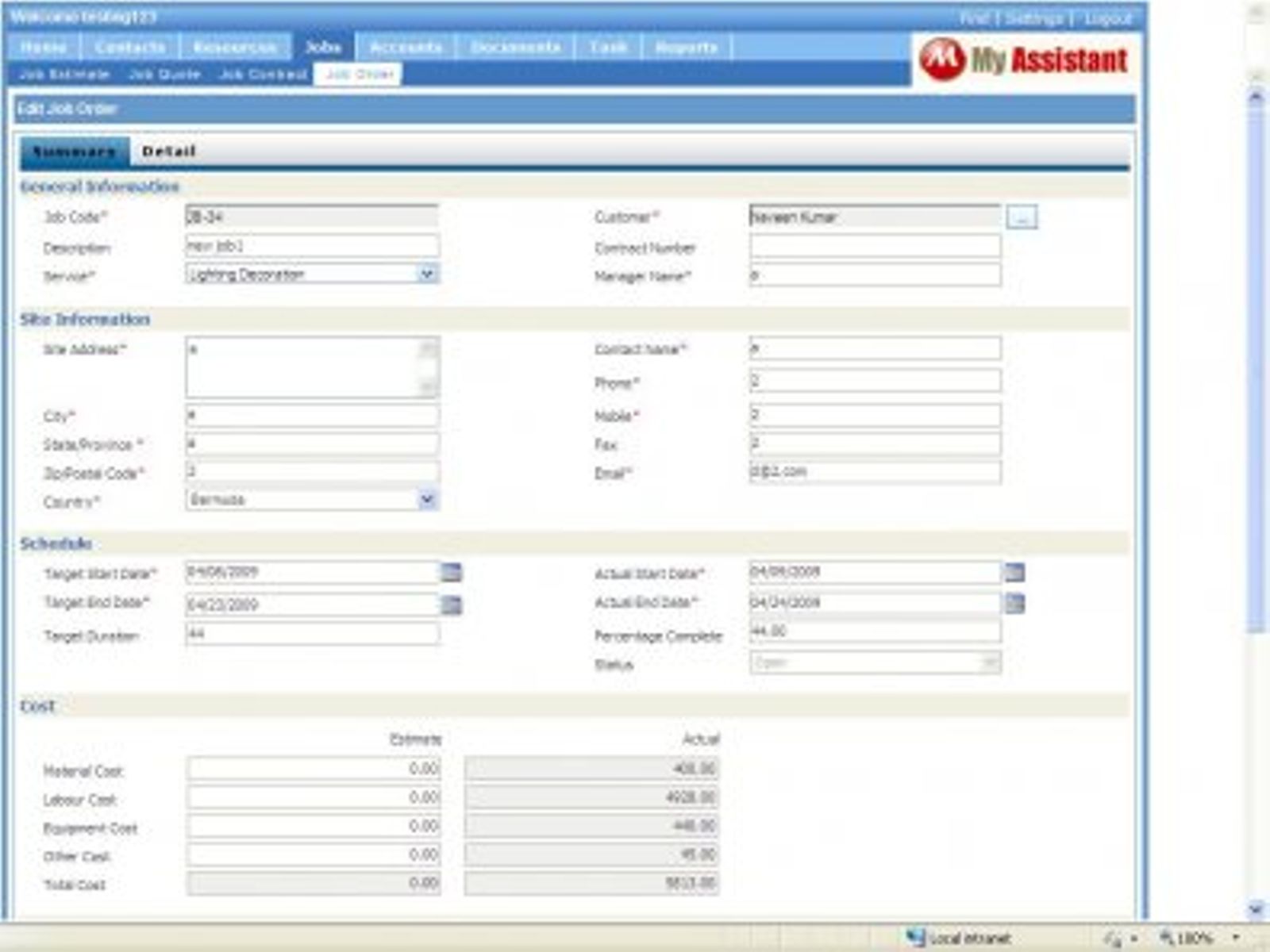The height and width of the screenshot is (952, 1270).
Task: Focus the Zip/Postal Code field
Action: click(x=311, y=472)
